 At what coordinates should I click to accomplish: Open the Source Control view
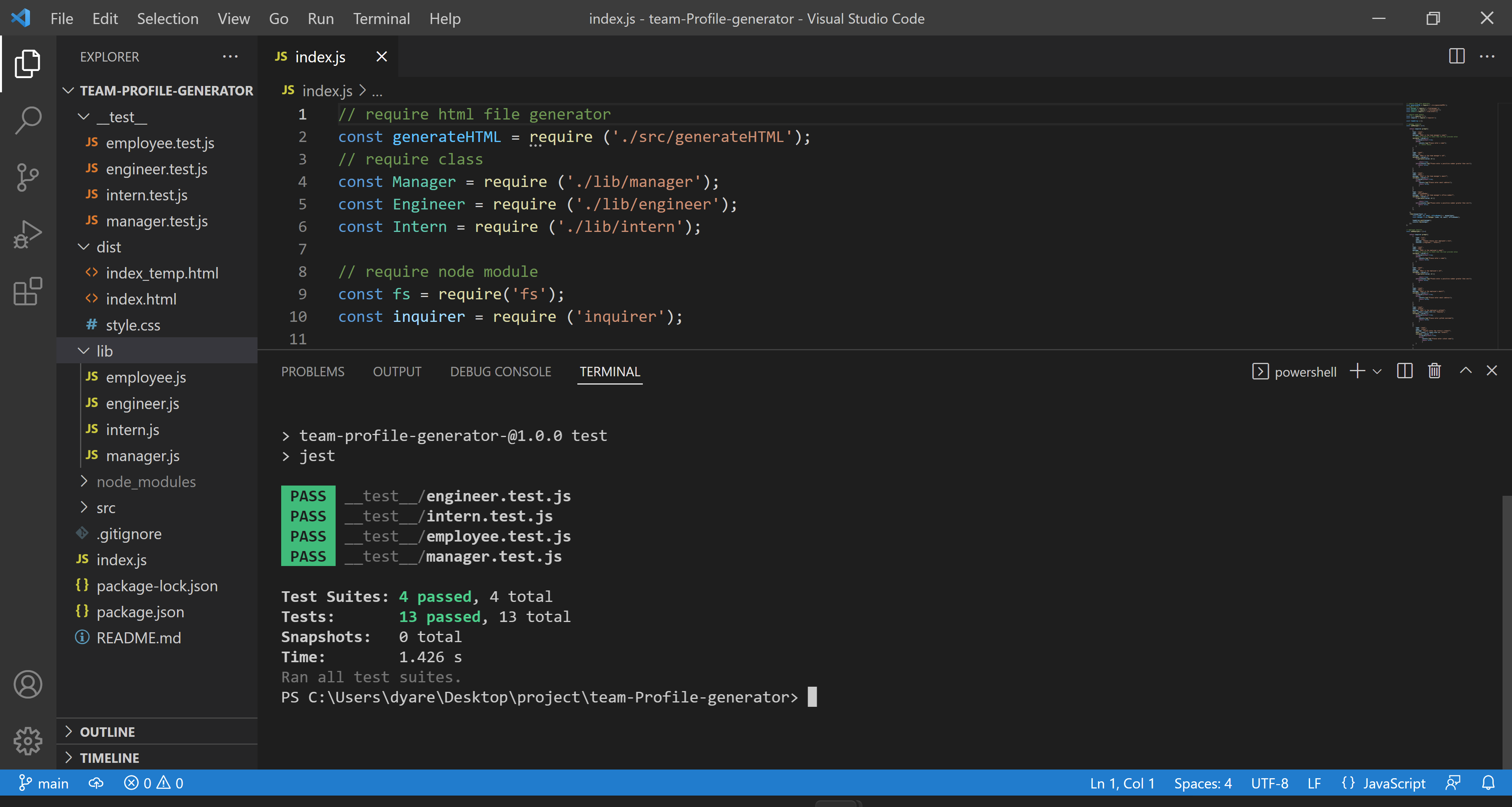click(x=28, y=177)
